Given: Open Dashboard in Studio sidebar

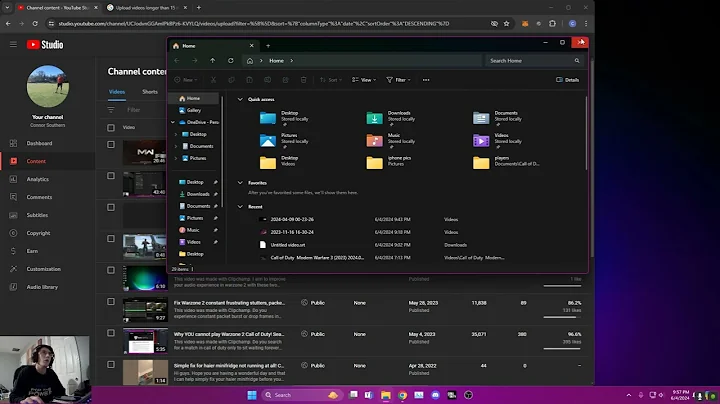Looking at the screenshot, I should point(39,143).
